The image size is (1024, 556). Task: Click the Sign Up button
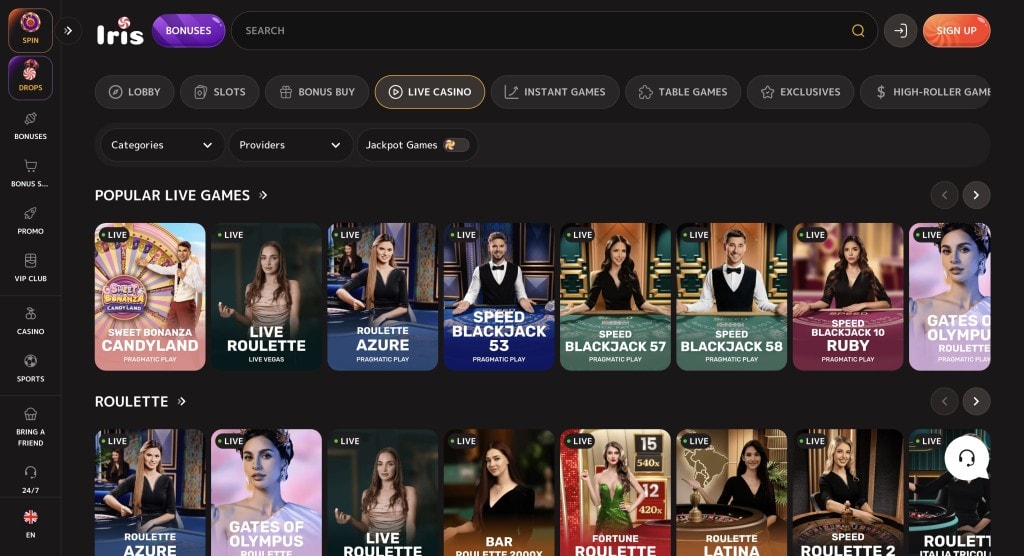(956, 31)
